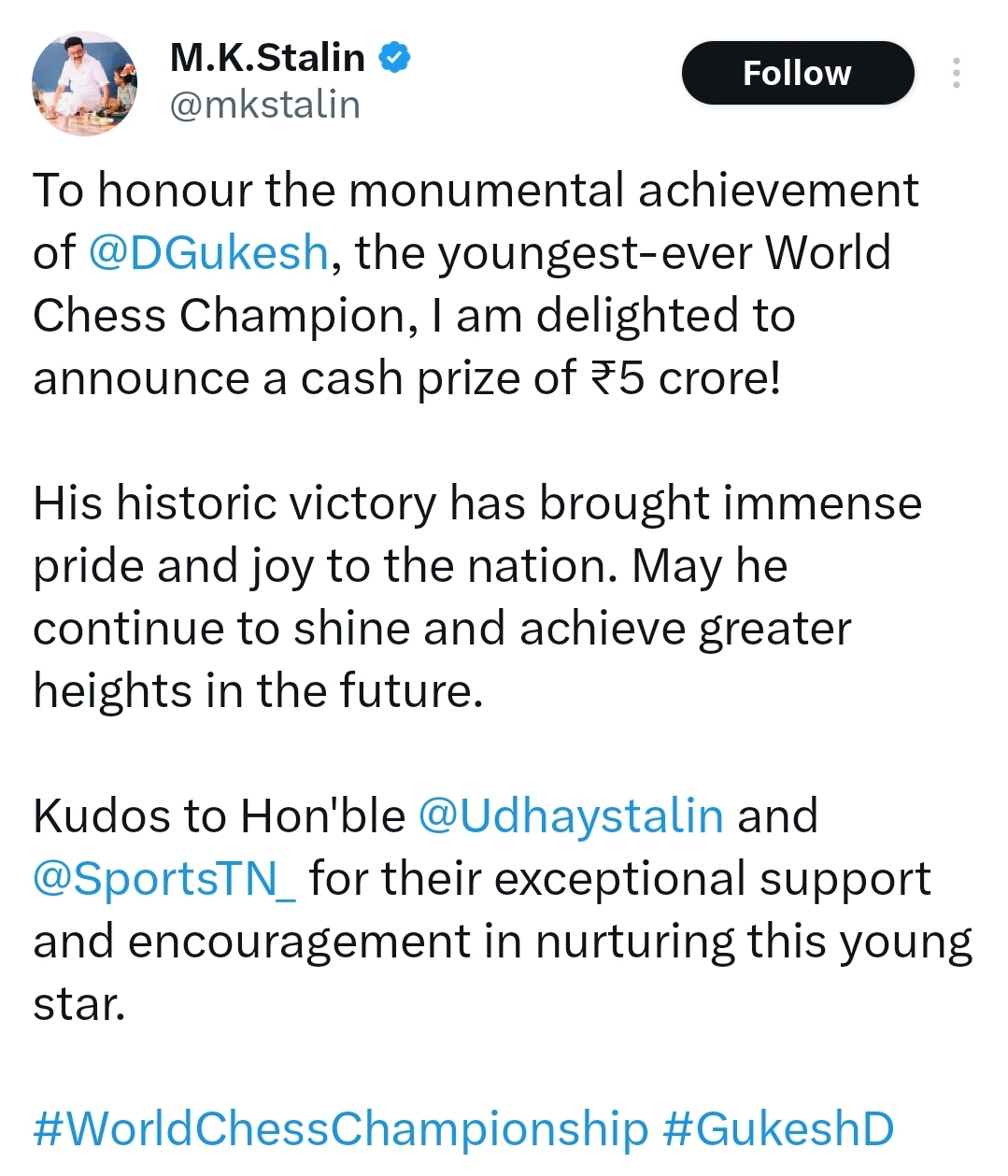Click the M.K.Stalin display name
Viewport: 1008px width, 1176px height.
267,58
